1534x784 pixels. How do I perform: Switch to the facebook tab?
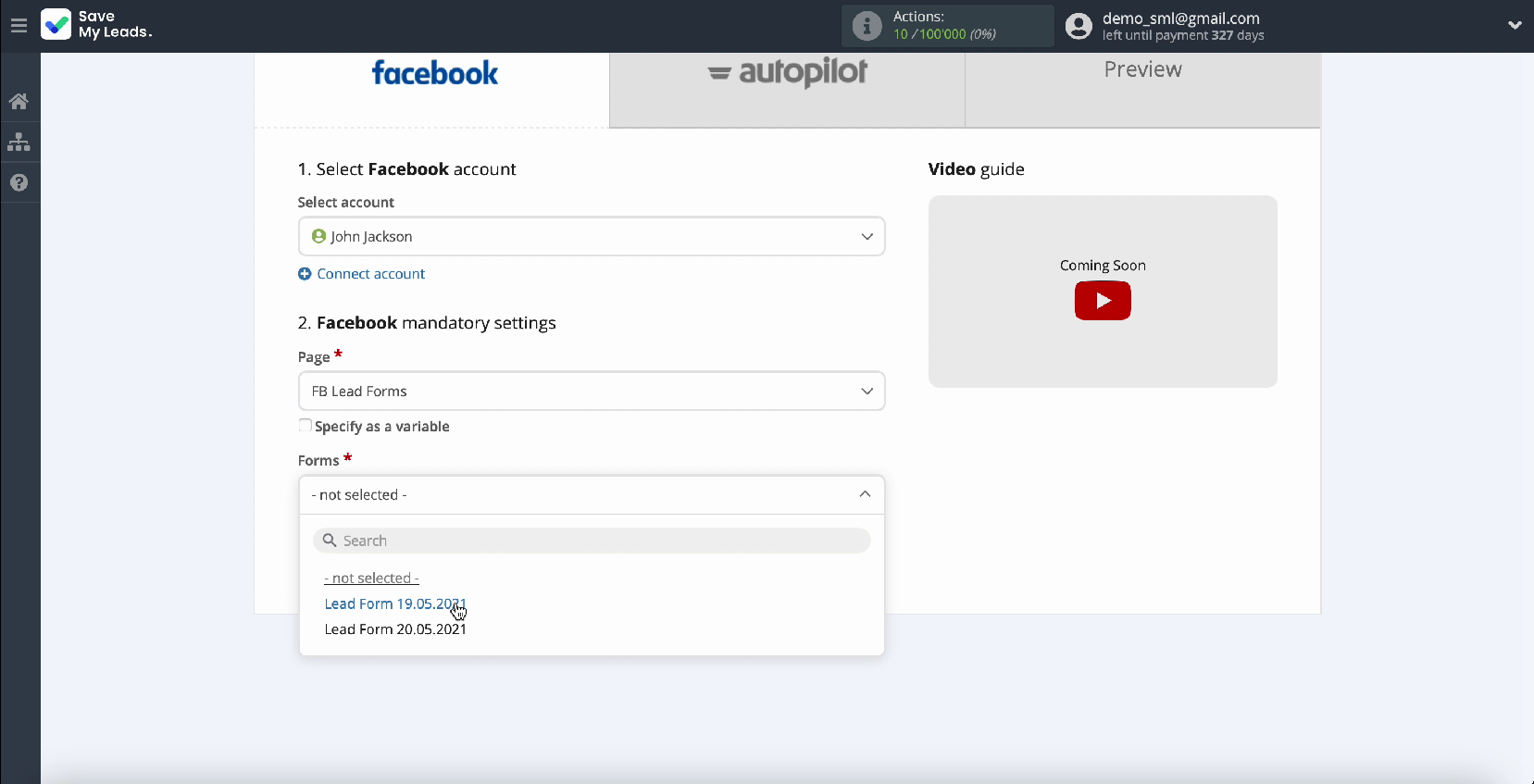[433, 74]
